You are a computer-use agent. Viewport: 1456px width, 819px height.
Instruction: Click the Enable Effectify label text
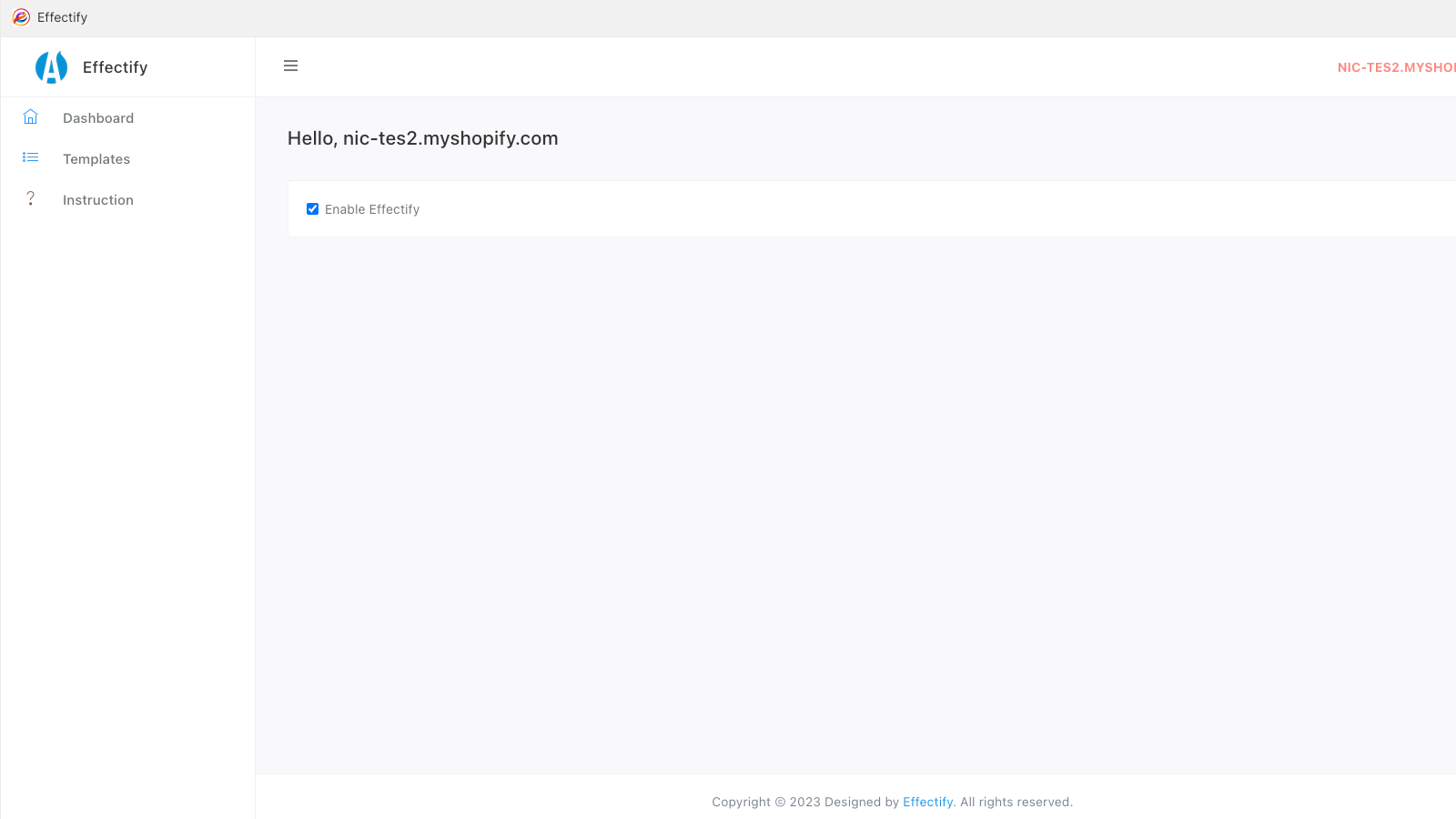372,209
